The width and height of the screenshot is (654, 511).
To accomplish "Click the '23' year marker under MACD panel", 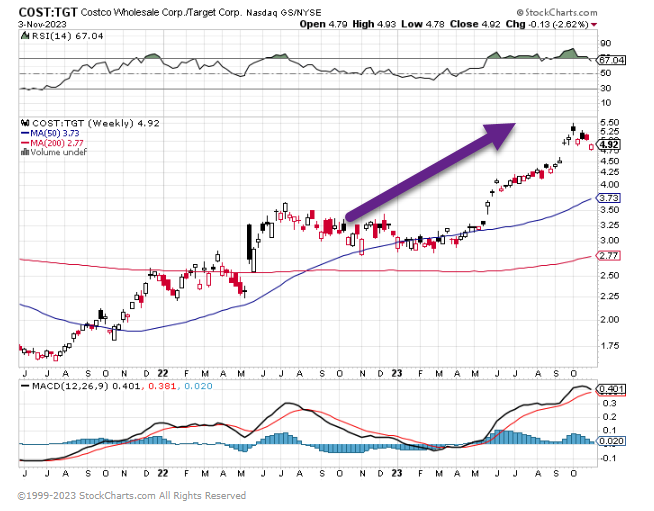I will (x=397, y=473).
